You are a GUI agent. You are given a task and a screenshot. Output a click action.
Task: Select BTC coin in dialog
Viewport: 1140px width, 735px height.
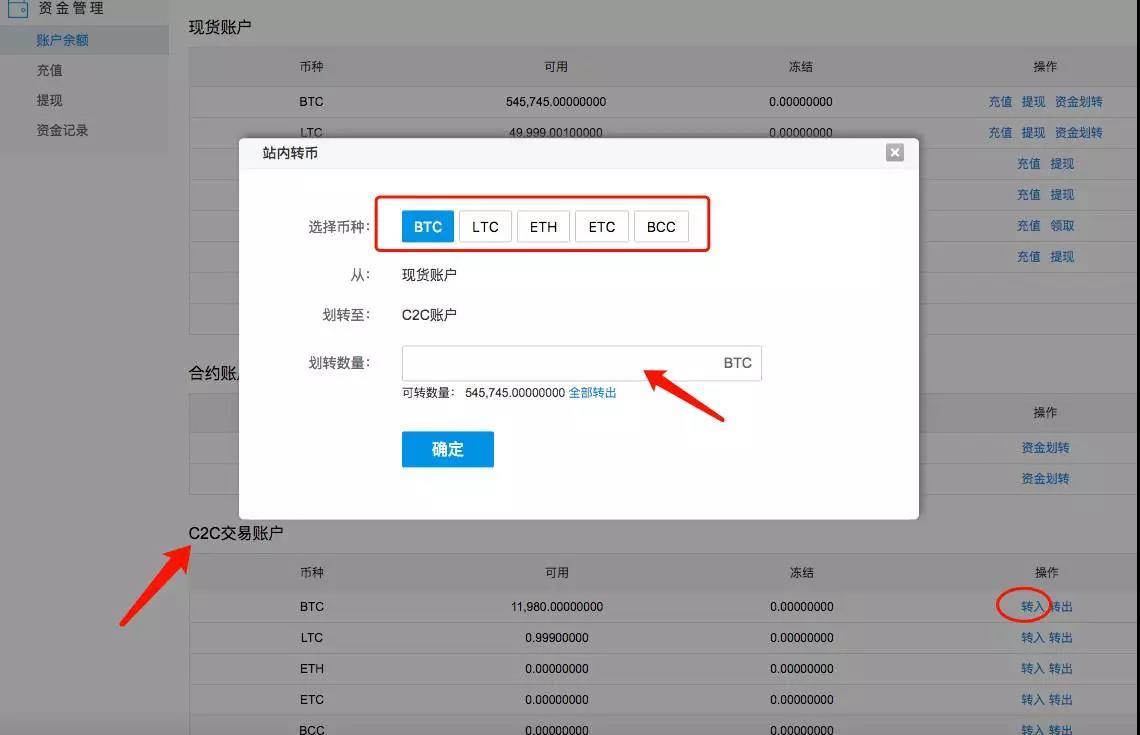[428, 227]
